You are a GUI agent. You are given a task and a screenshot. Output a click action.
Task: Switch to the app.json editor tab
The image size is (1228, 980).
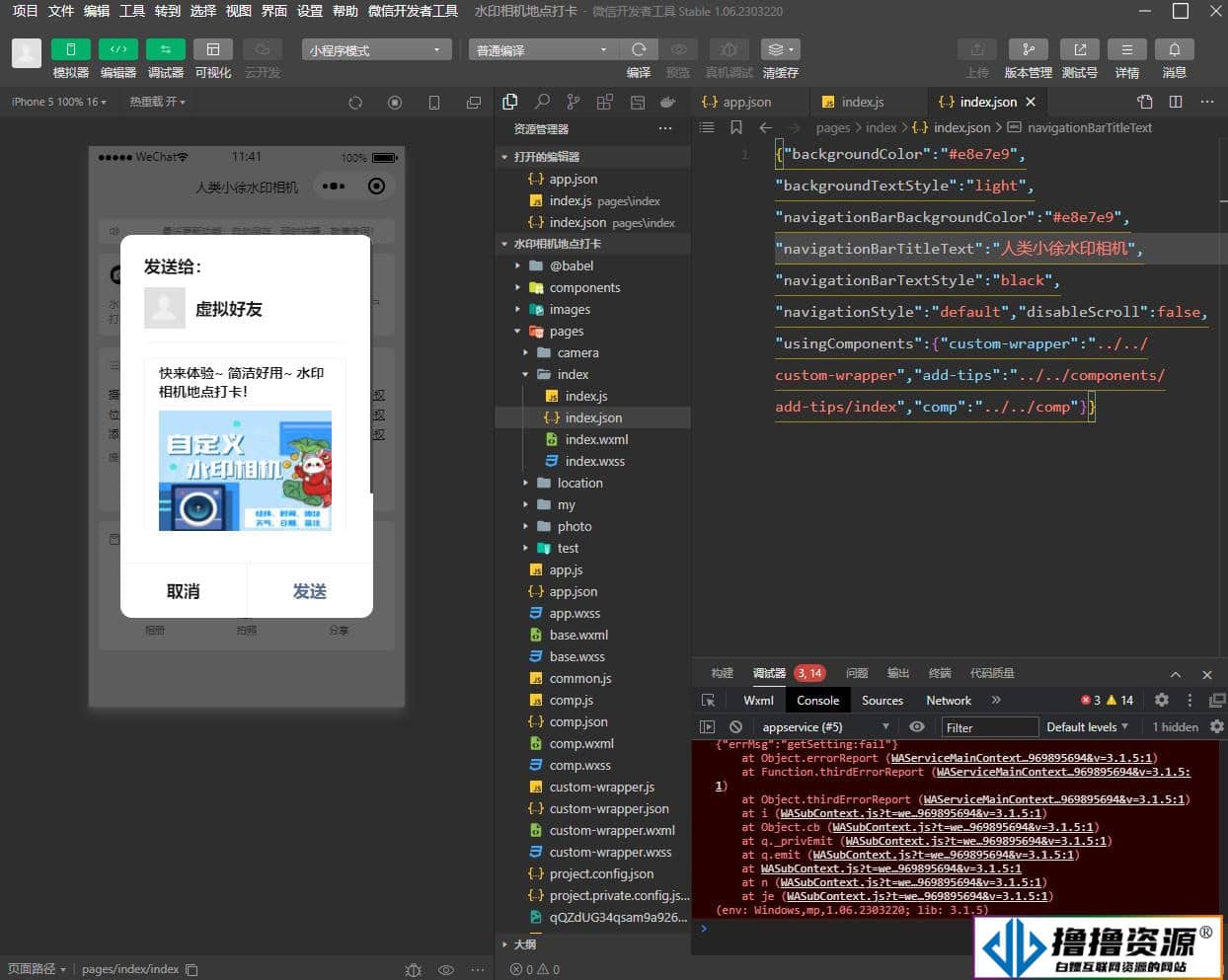(748, 102)
